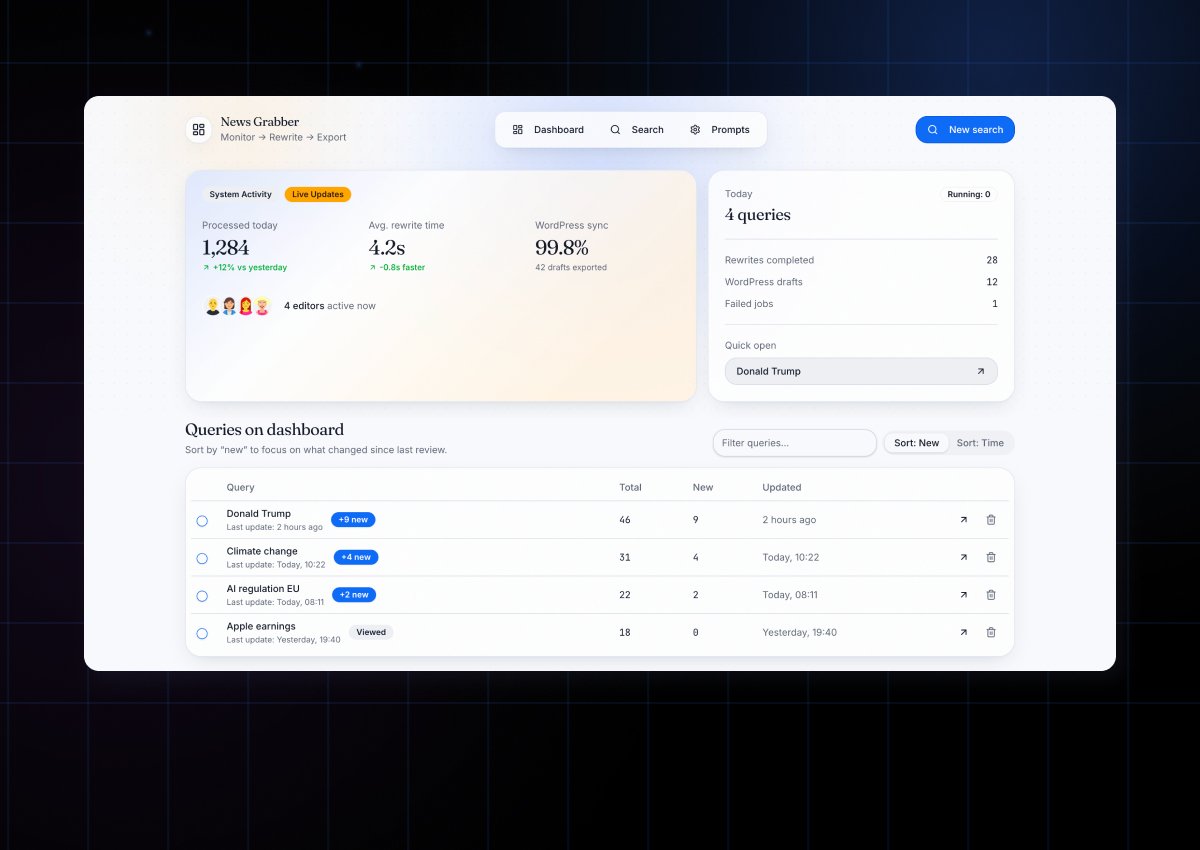Select the Apple earnings row radio button
Screen dimensions: 1200x850
click(x=202, y=634)
